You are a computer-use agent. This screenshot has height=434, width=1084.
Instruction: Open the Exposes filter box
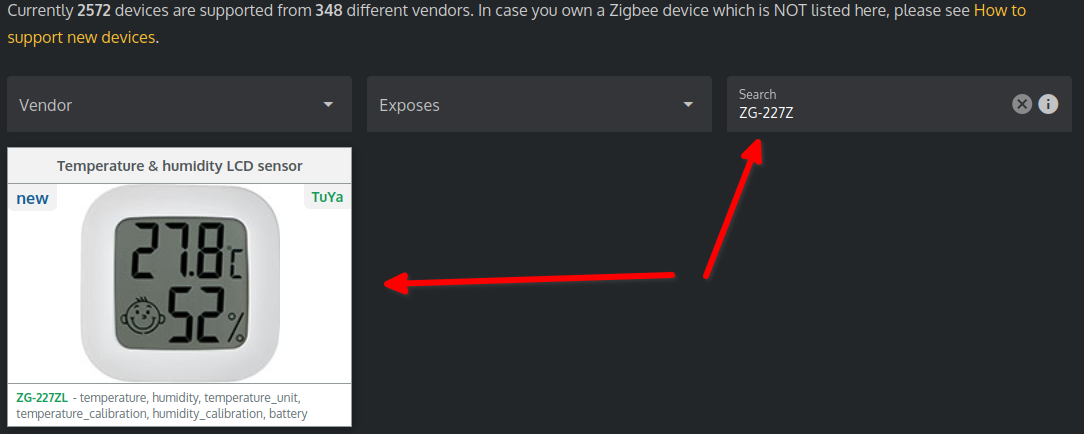[539, 104]
